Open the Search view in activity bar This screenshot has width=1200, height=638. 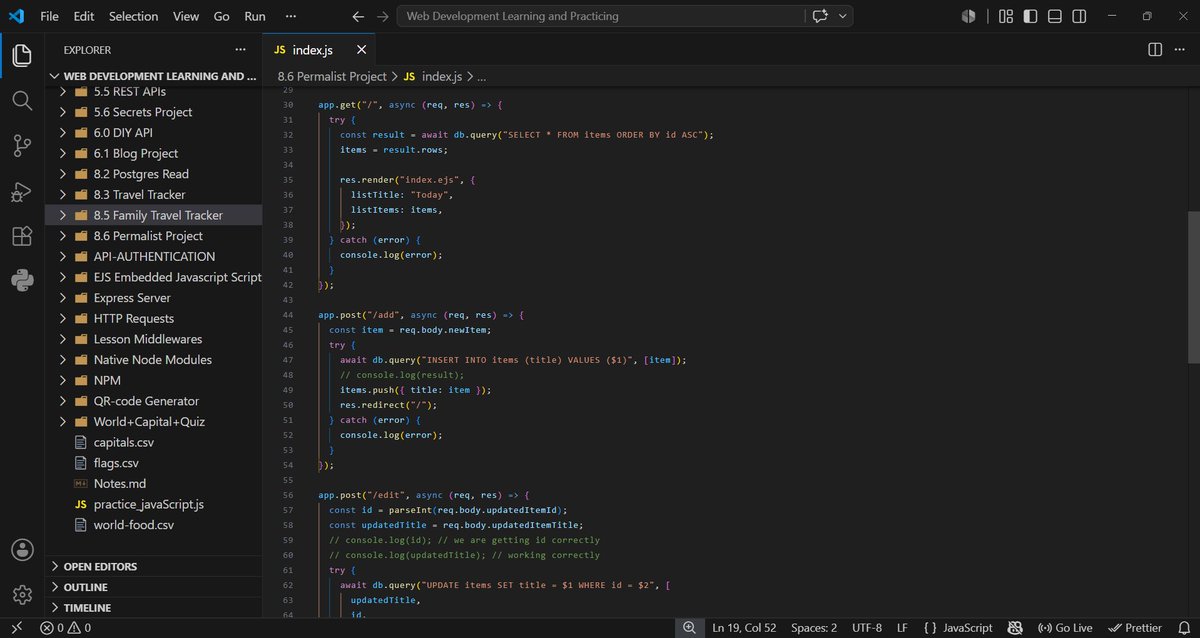[22, 101]
